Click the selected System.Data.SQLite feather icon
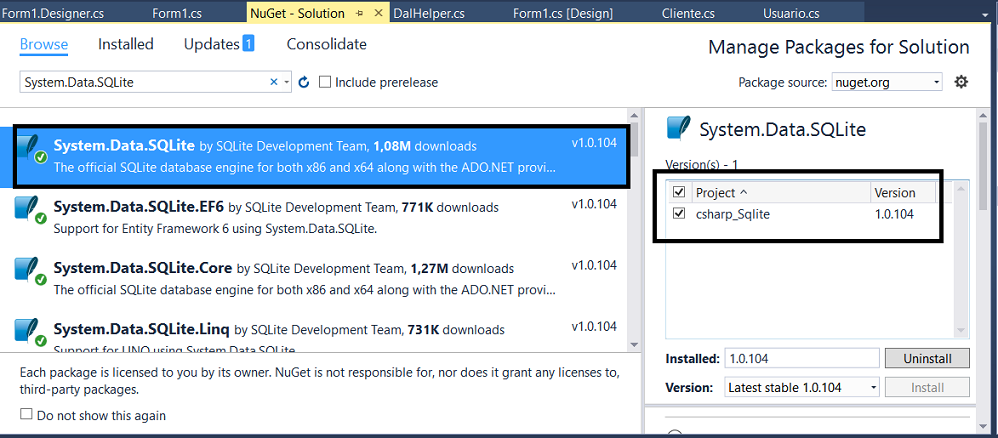 tap(31, 149)
